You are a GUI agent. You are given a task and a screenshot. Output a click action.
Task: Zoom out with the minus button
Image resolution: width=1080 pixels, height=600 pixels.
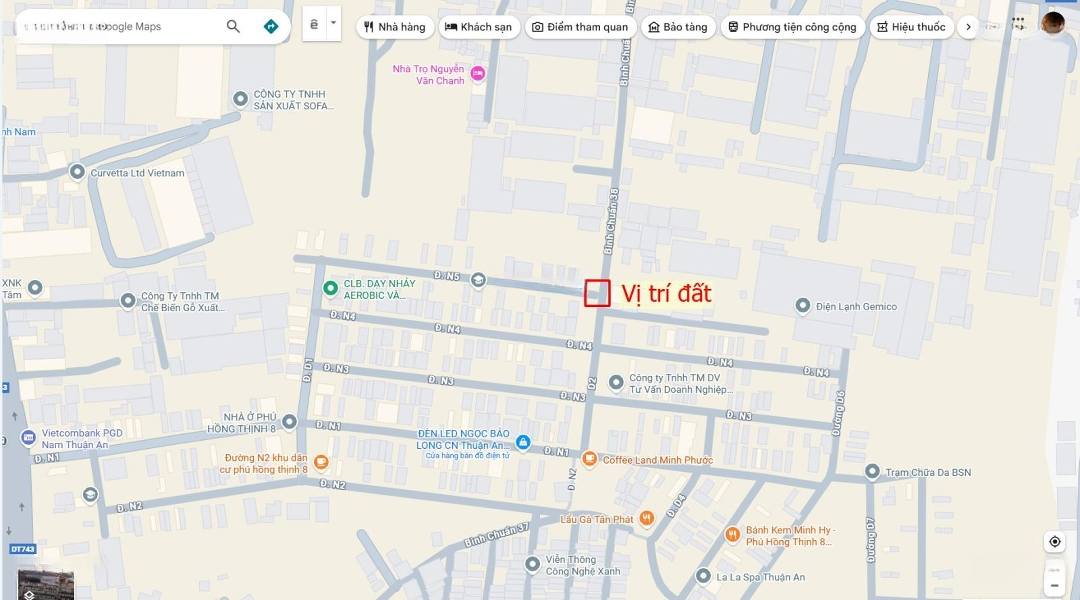pos(1055,586)
